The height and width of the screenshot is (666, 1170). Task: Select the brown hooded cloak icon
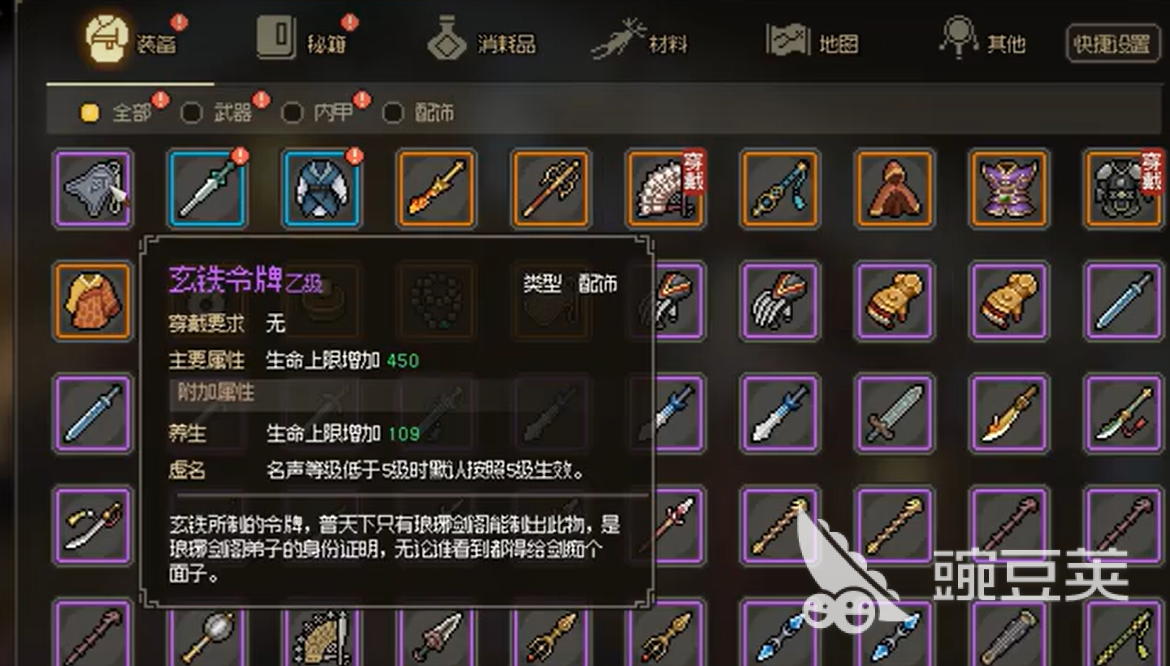894,188
